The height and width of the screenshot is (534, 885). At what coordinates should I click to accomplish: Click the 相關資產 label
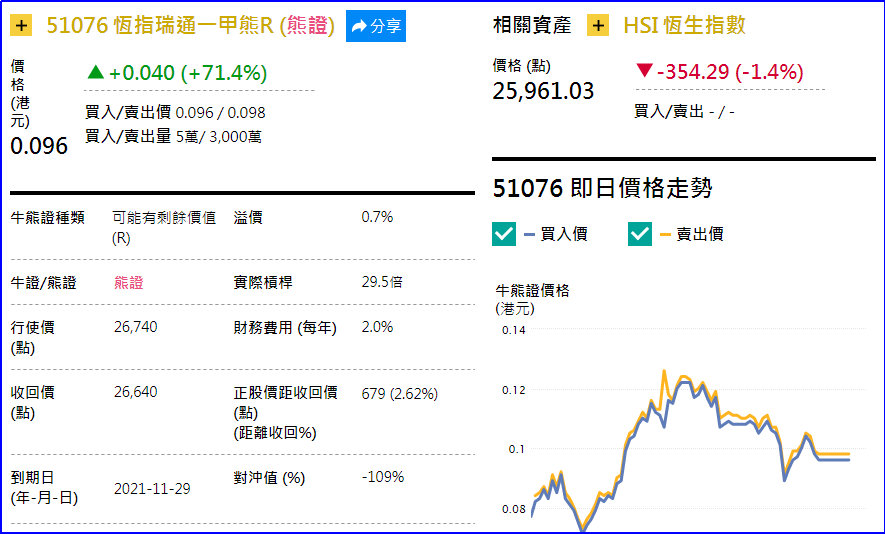532,25
